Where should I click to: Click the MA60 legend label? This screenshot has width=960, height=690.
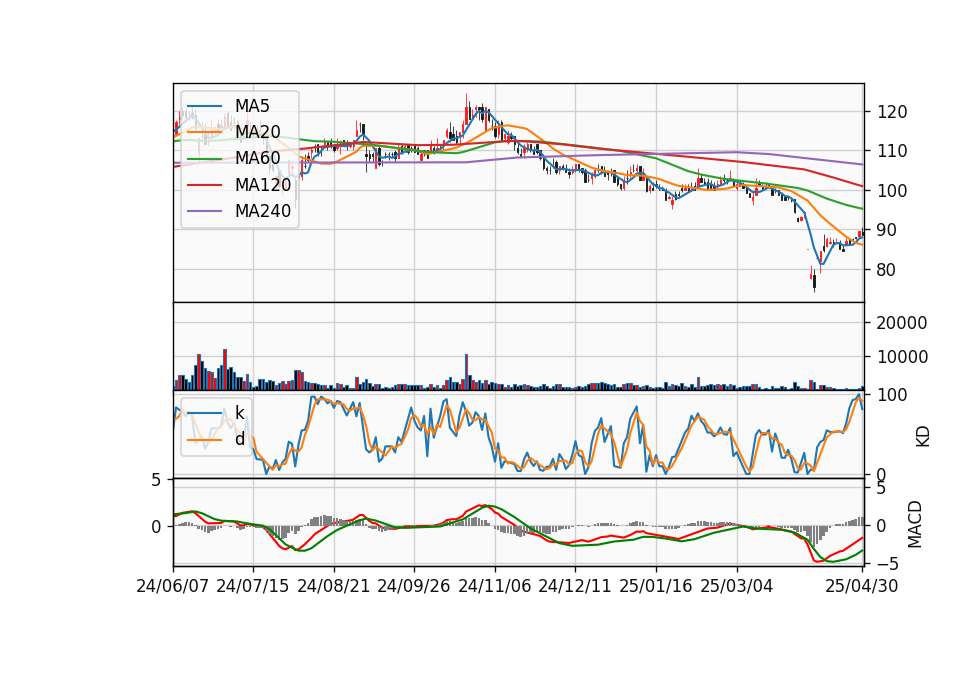point(257,159)
